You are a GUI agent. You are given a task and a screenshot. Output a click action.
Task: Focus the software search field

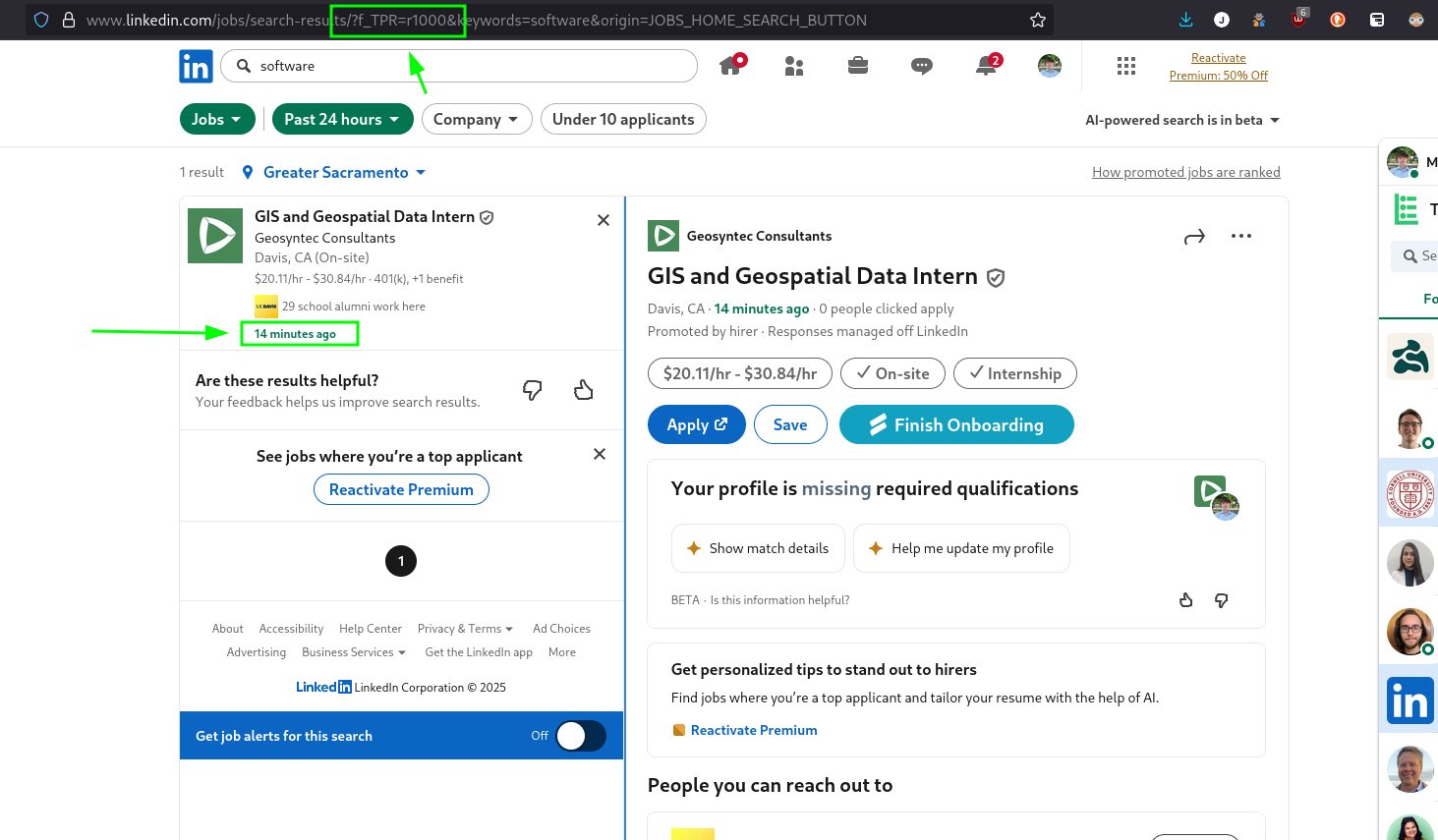(459, 66)
